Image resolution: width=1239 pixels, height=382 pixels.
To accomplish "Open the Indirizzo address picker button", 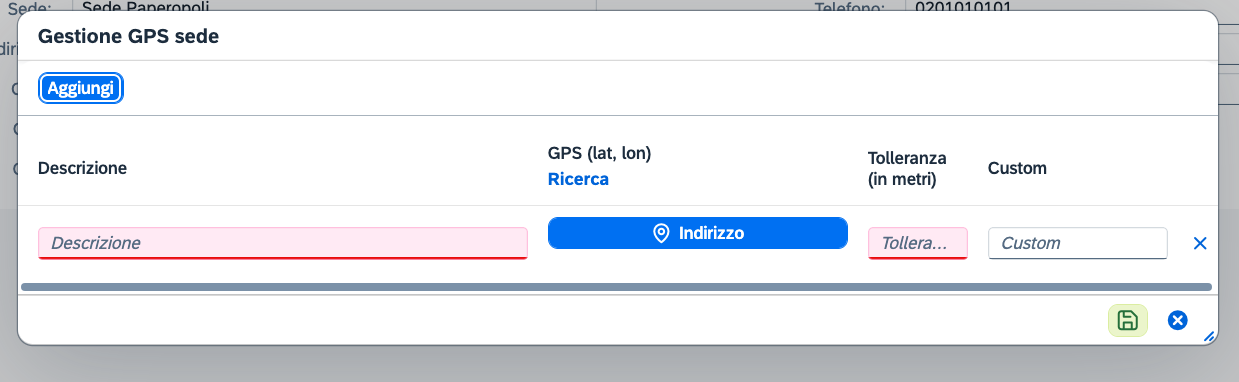I will coord(698,233).
